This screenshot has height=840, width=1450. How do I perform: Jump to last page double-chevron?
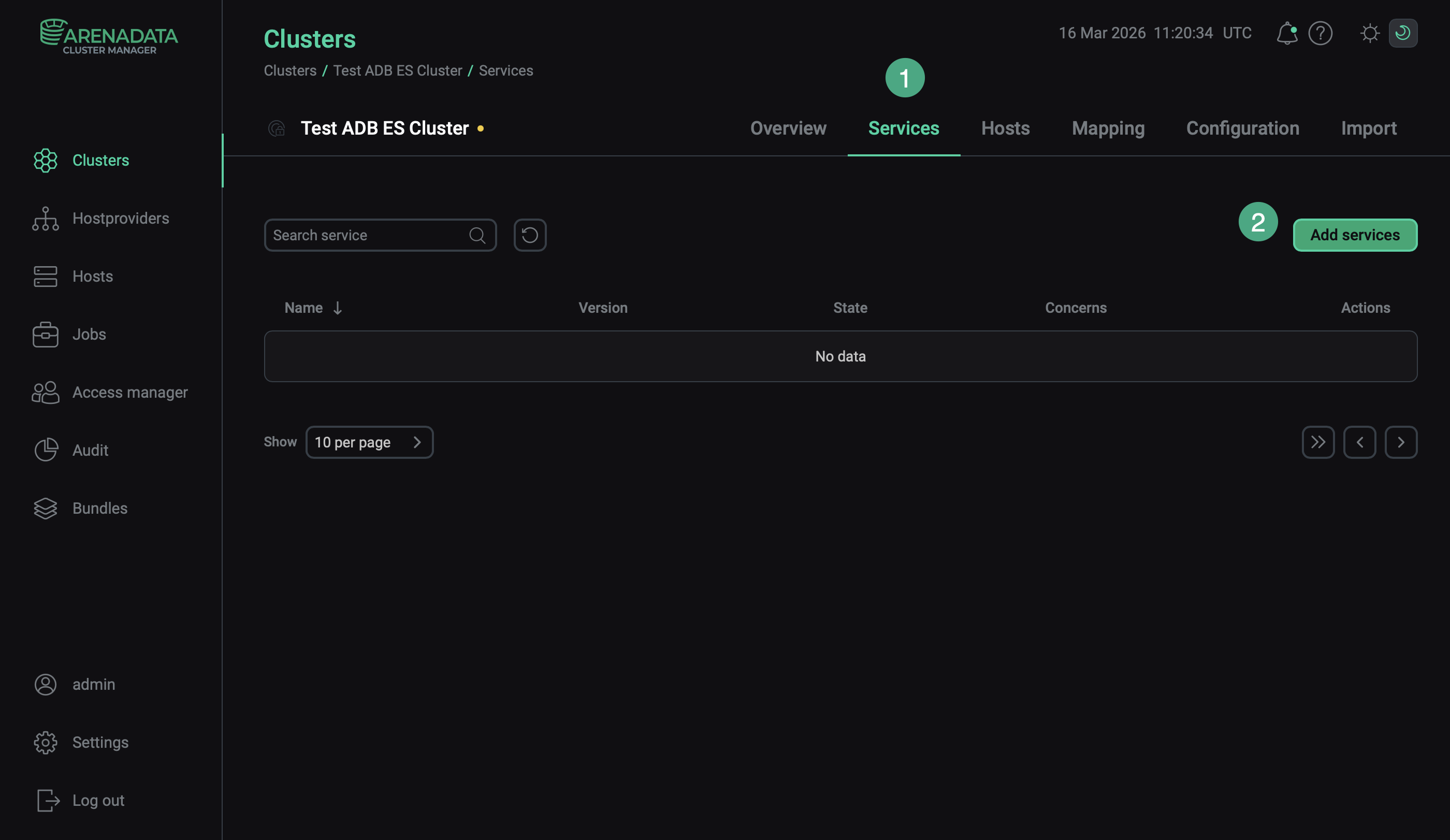point(1317,442)
